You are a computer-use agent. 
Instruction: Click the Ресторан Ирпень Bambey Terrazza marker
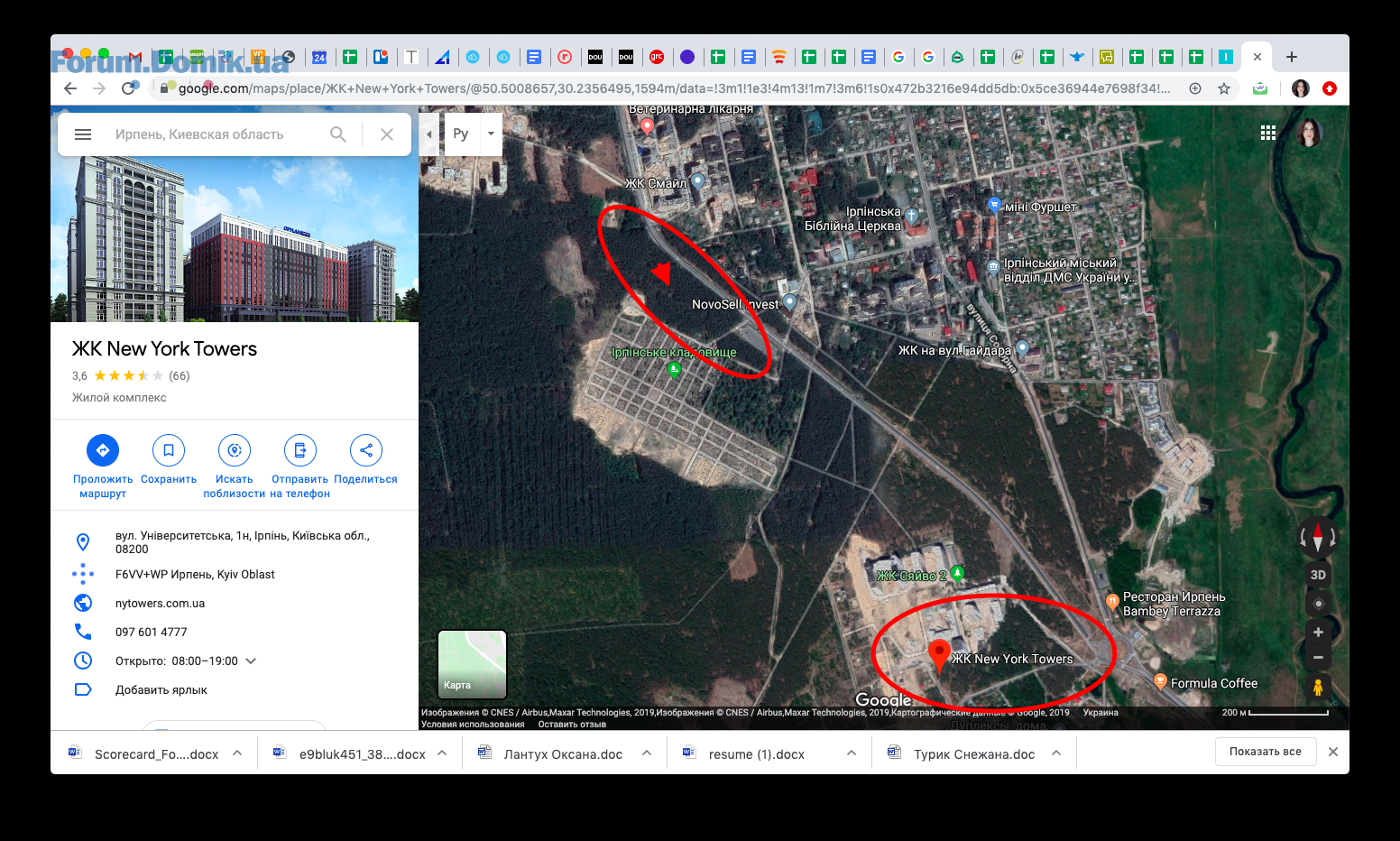pos(1113,601)
